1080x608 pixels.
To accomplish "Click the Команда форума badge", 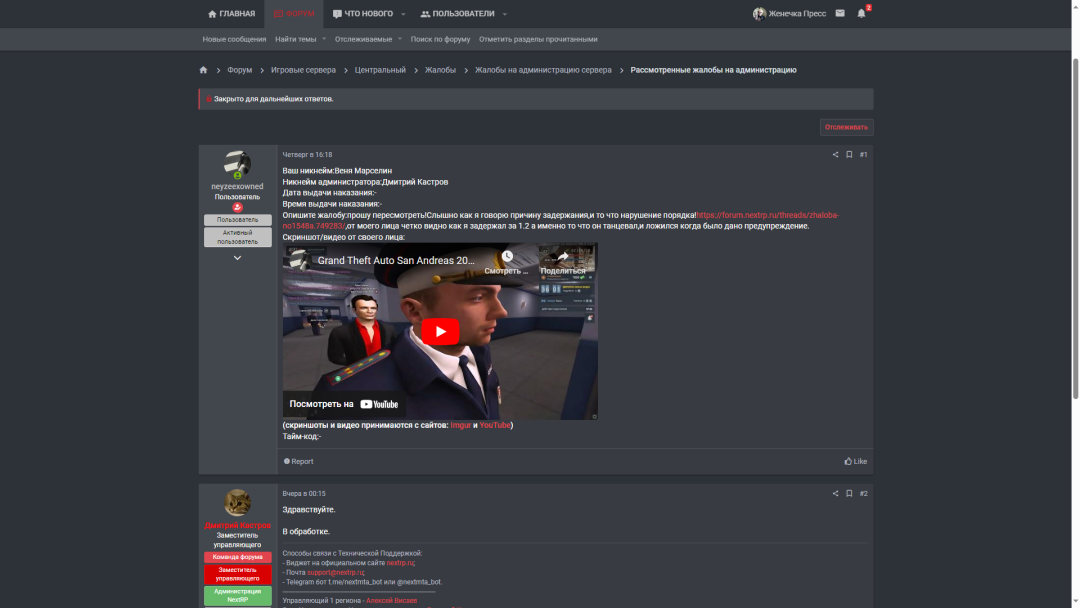I will [x=237, y=557].
